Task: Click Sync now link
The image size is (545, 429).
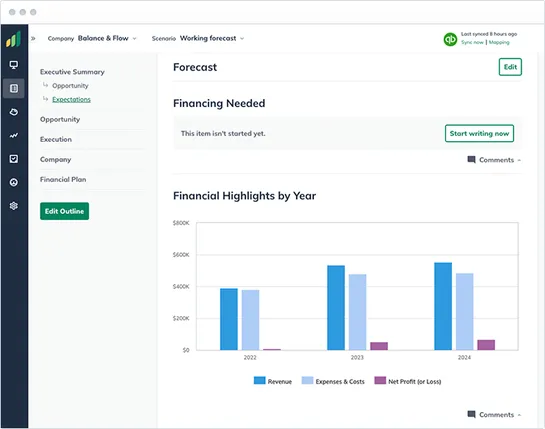Action: [472, 42]
